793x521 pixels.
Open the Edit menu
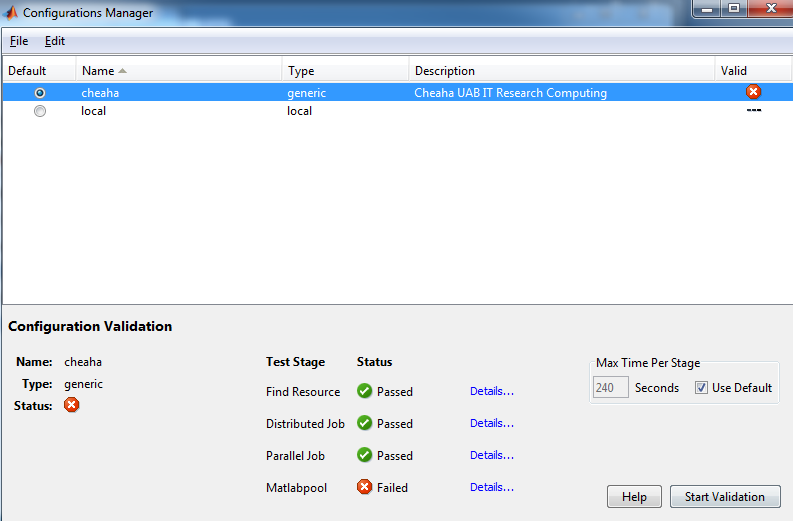55,41
